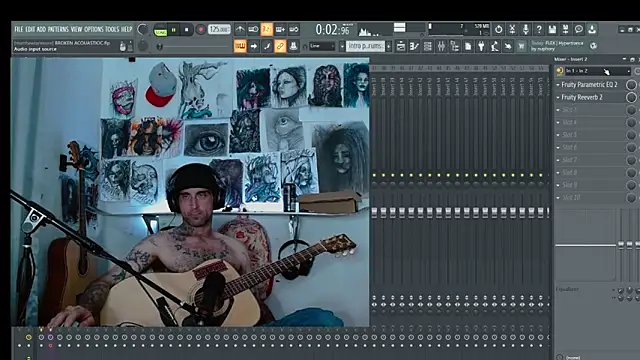Toggle the link/chain snap button

[280, 46]
